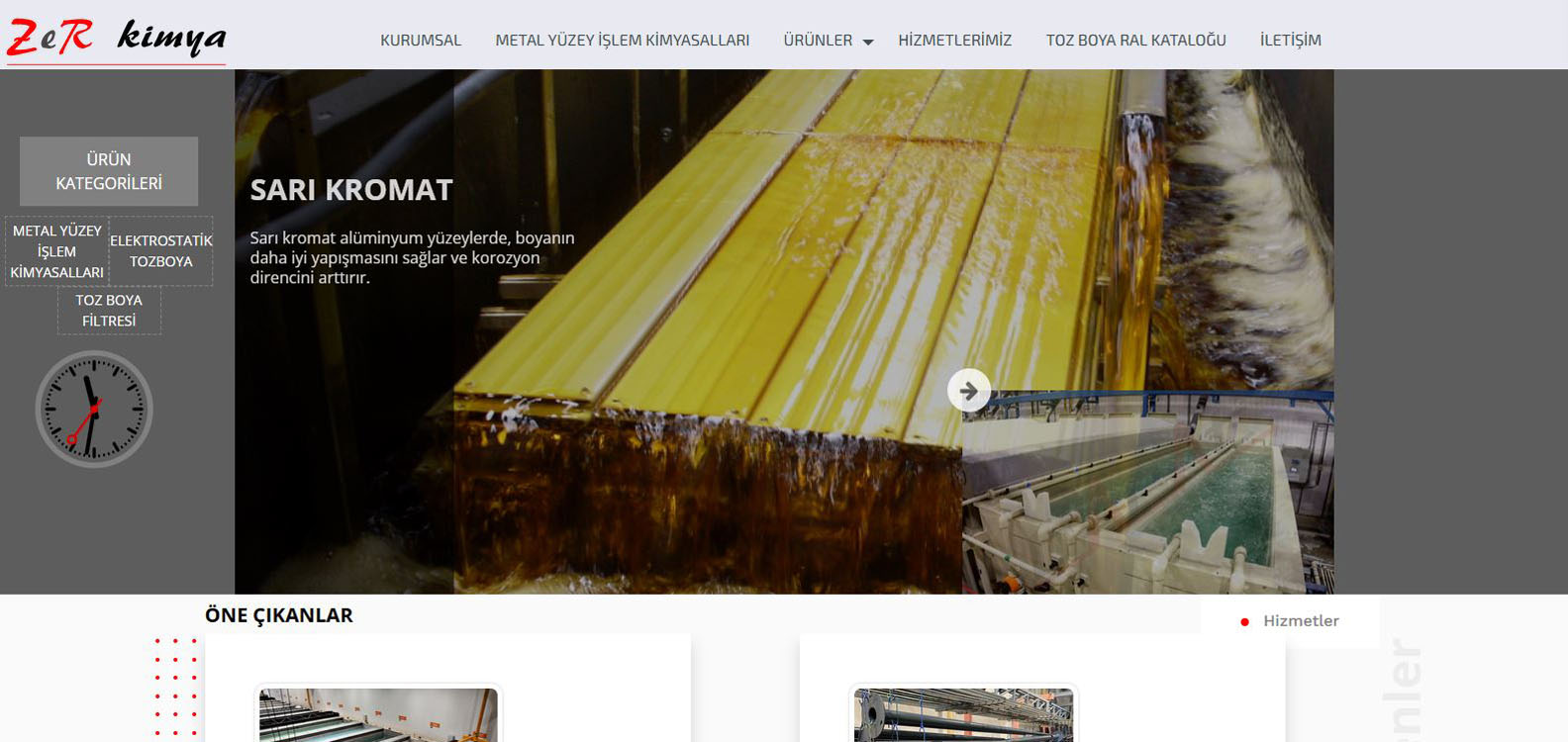Open the ÜRÜNLER menu label
Viewport: 1568px width, 742px height.
[818, 41]
